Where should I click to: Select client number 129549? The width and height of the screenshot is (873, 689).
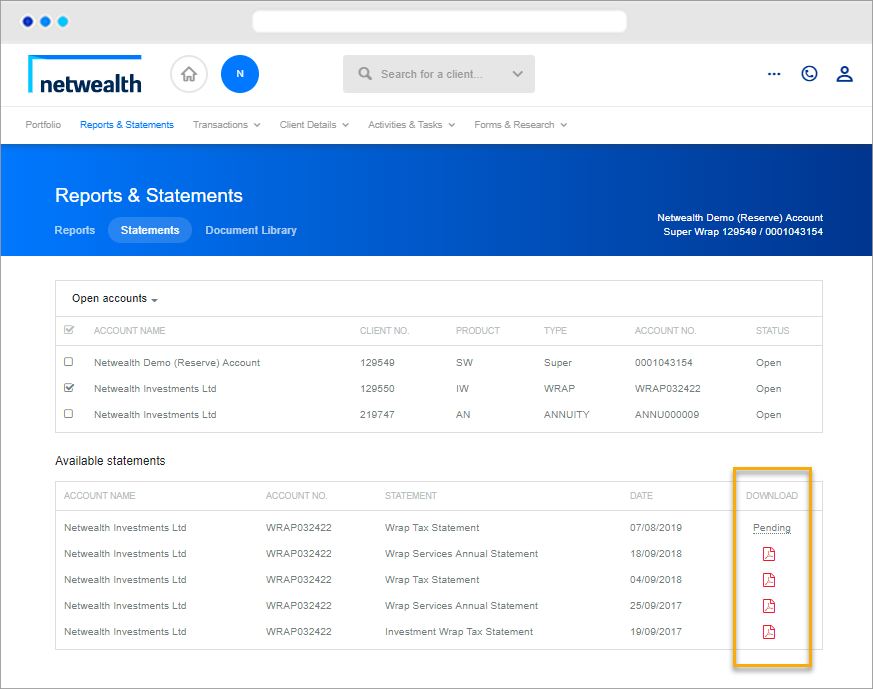[x=377, y=362]
